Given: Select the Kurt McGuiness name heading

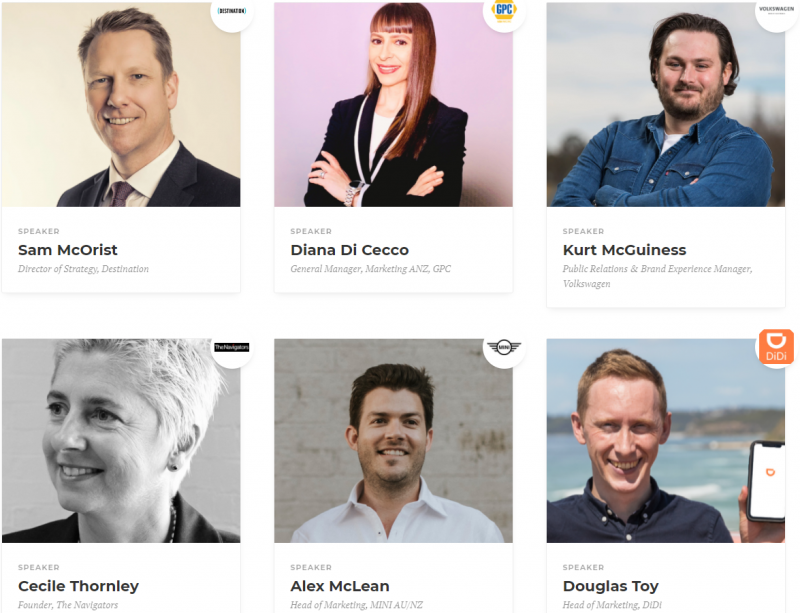Looking at the screenshot, I should coord(624,250).
